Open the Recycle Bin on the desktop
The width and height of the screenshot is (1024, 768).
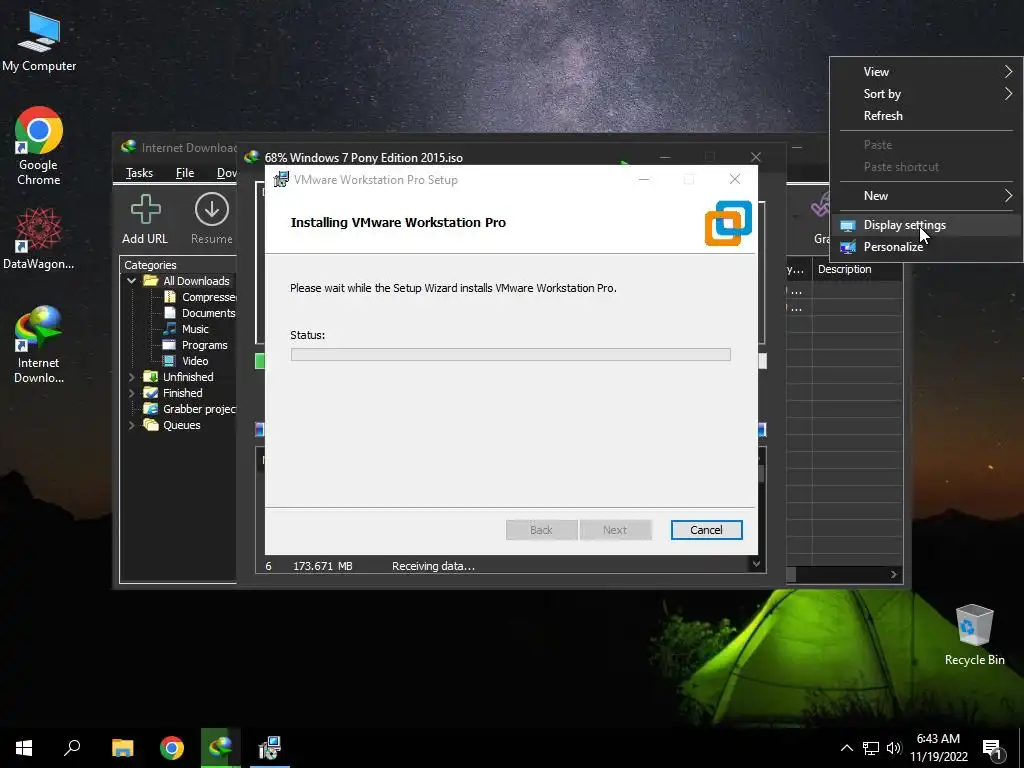pos(974,634)
